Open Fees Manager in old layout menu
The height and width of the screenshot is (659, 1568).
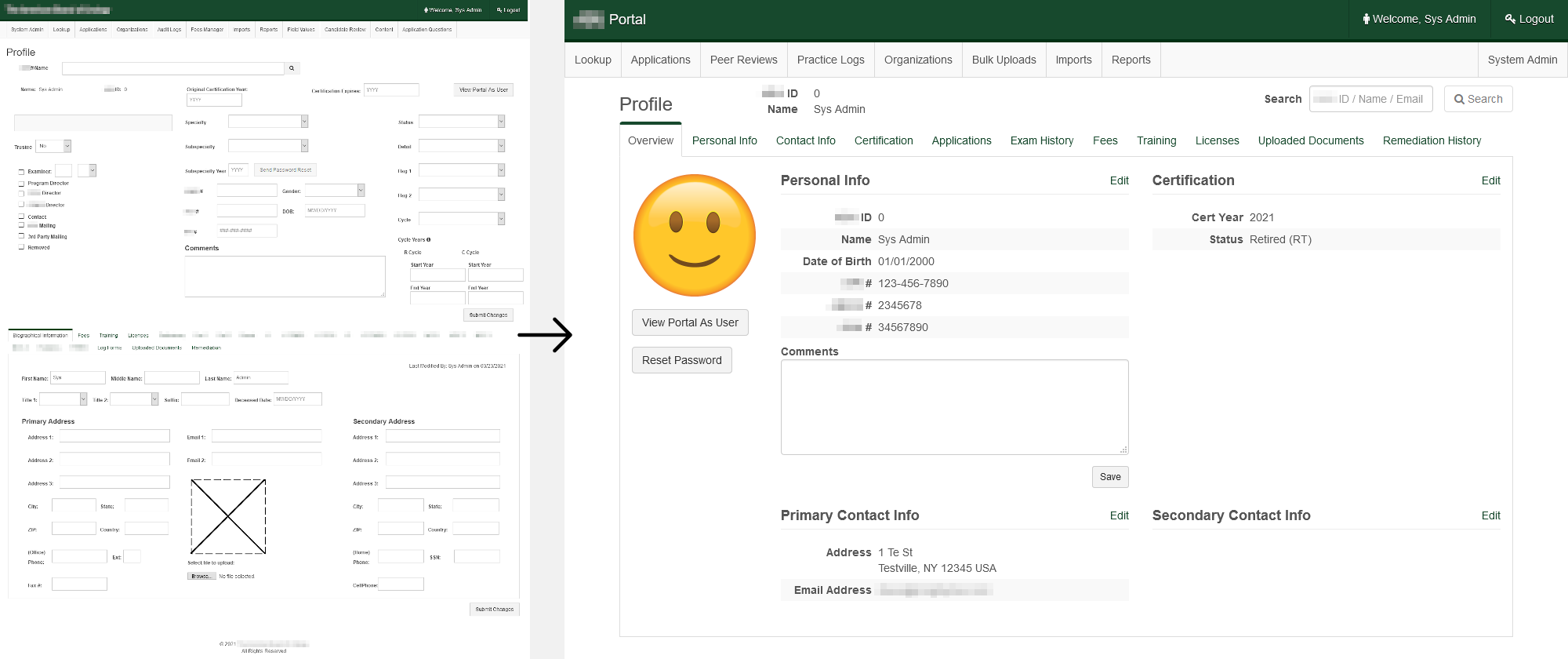point(207,30)
